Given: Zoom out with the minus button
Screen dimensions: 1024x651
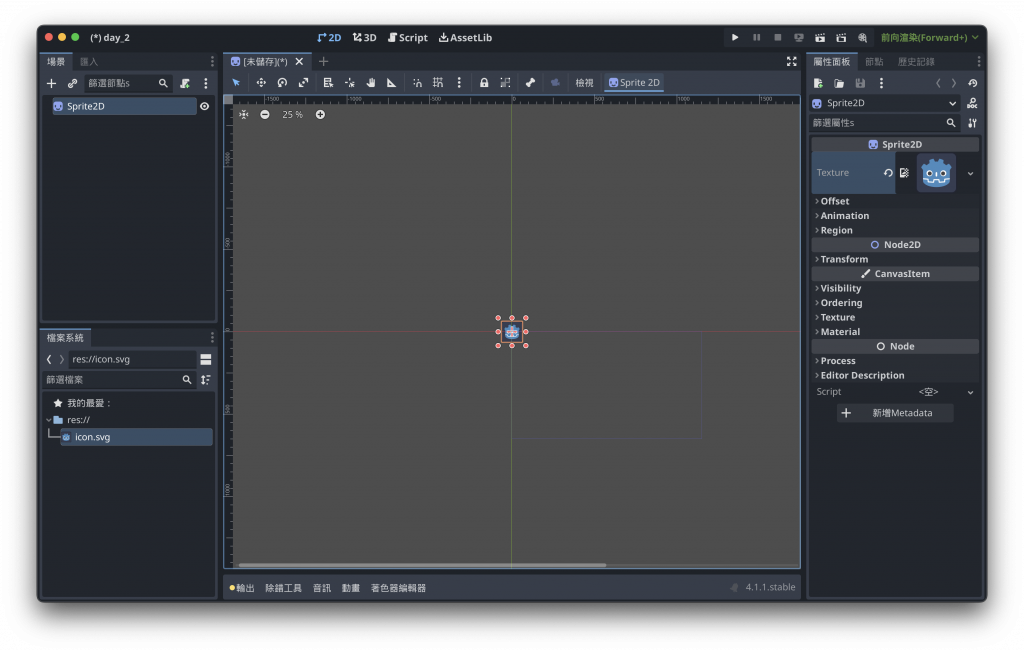Looking at the screenshot, I should click(x=264, y=114).
